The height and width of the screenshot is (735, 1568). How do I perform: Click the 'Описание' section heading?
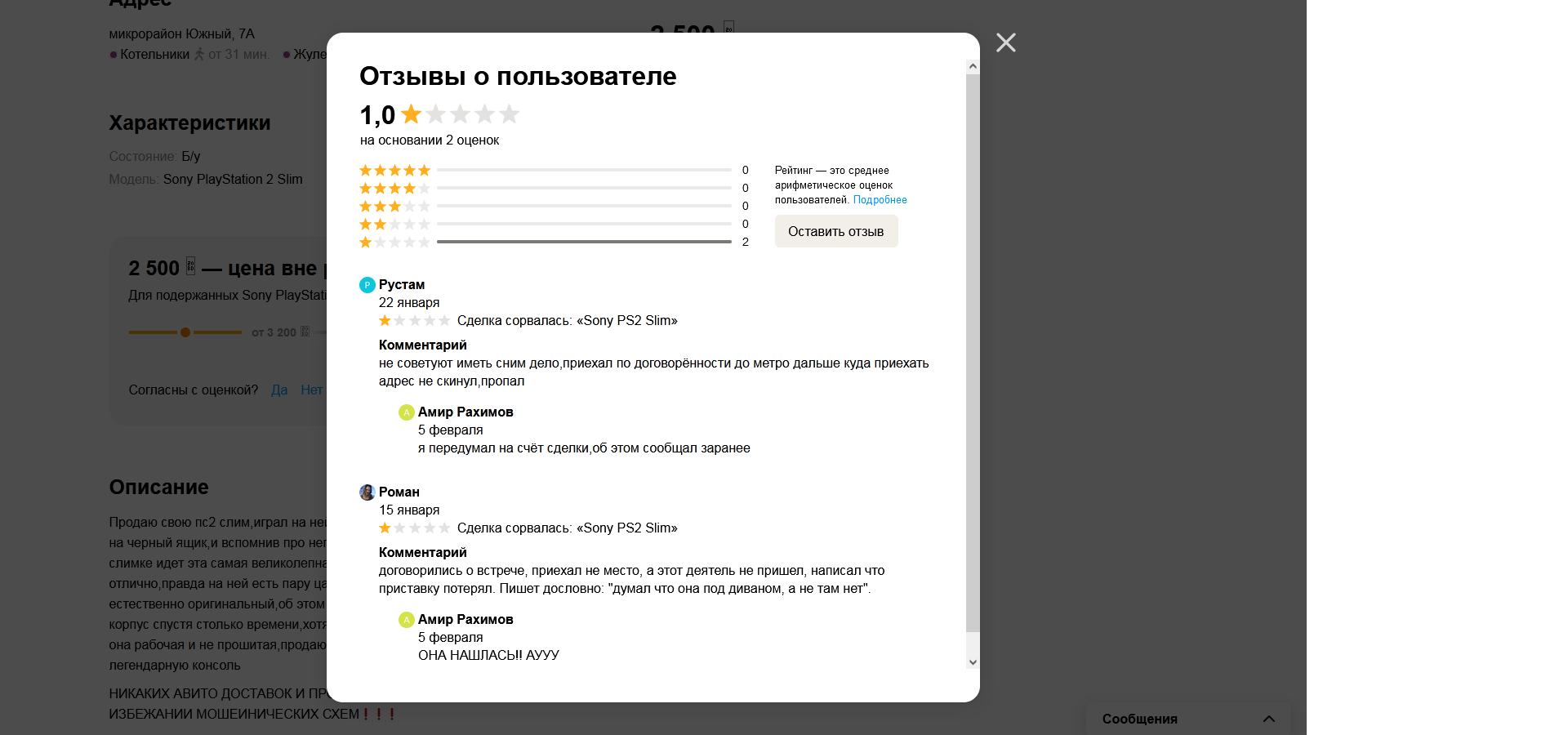coord(159,487)
